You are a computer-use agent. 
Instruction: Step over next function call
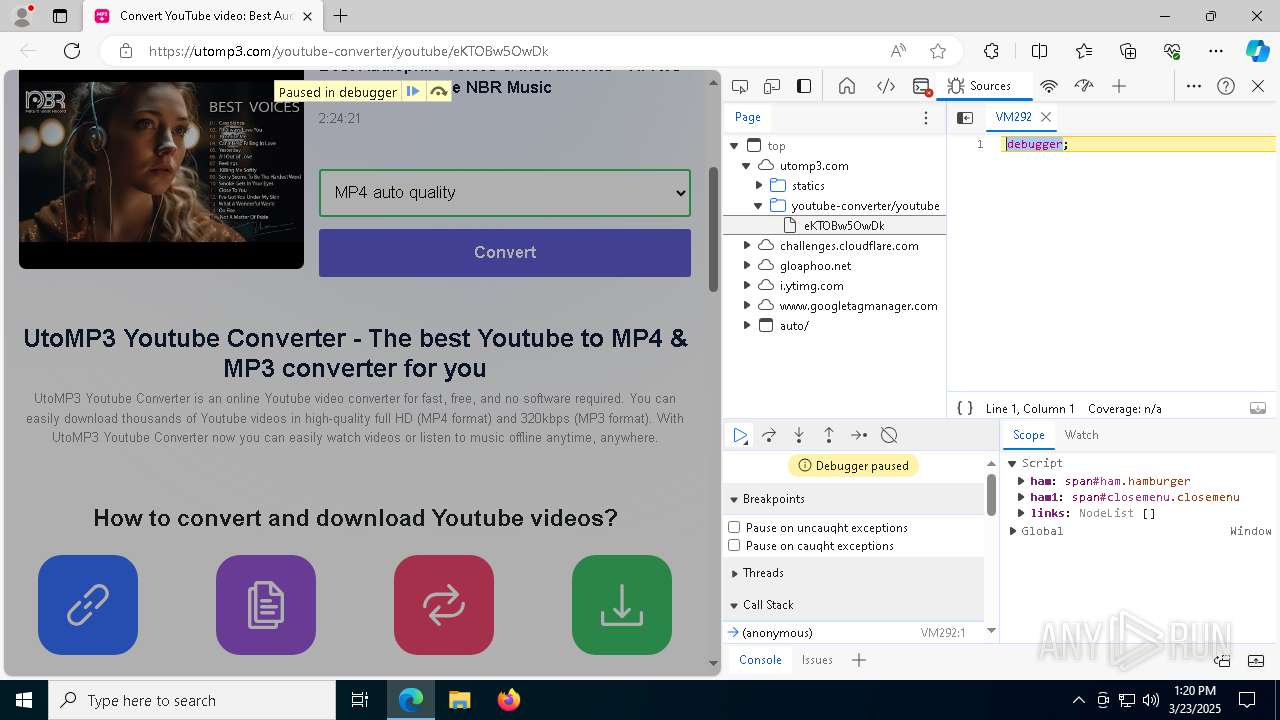point(769,435)
